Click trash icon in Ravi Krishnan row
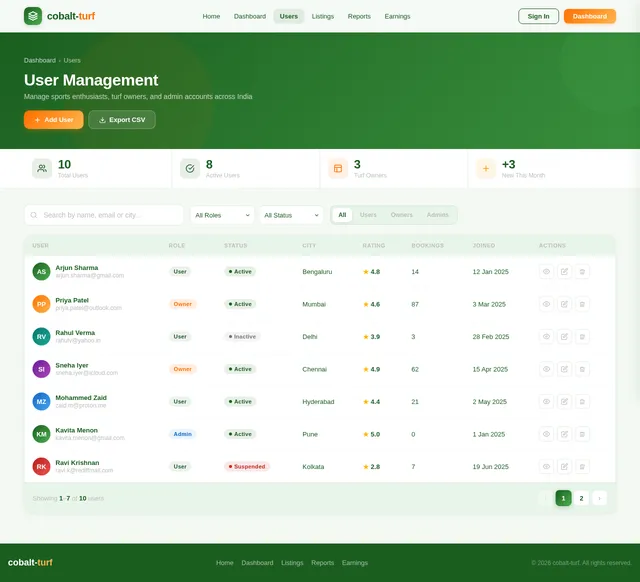 582,466
